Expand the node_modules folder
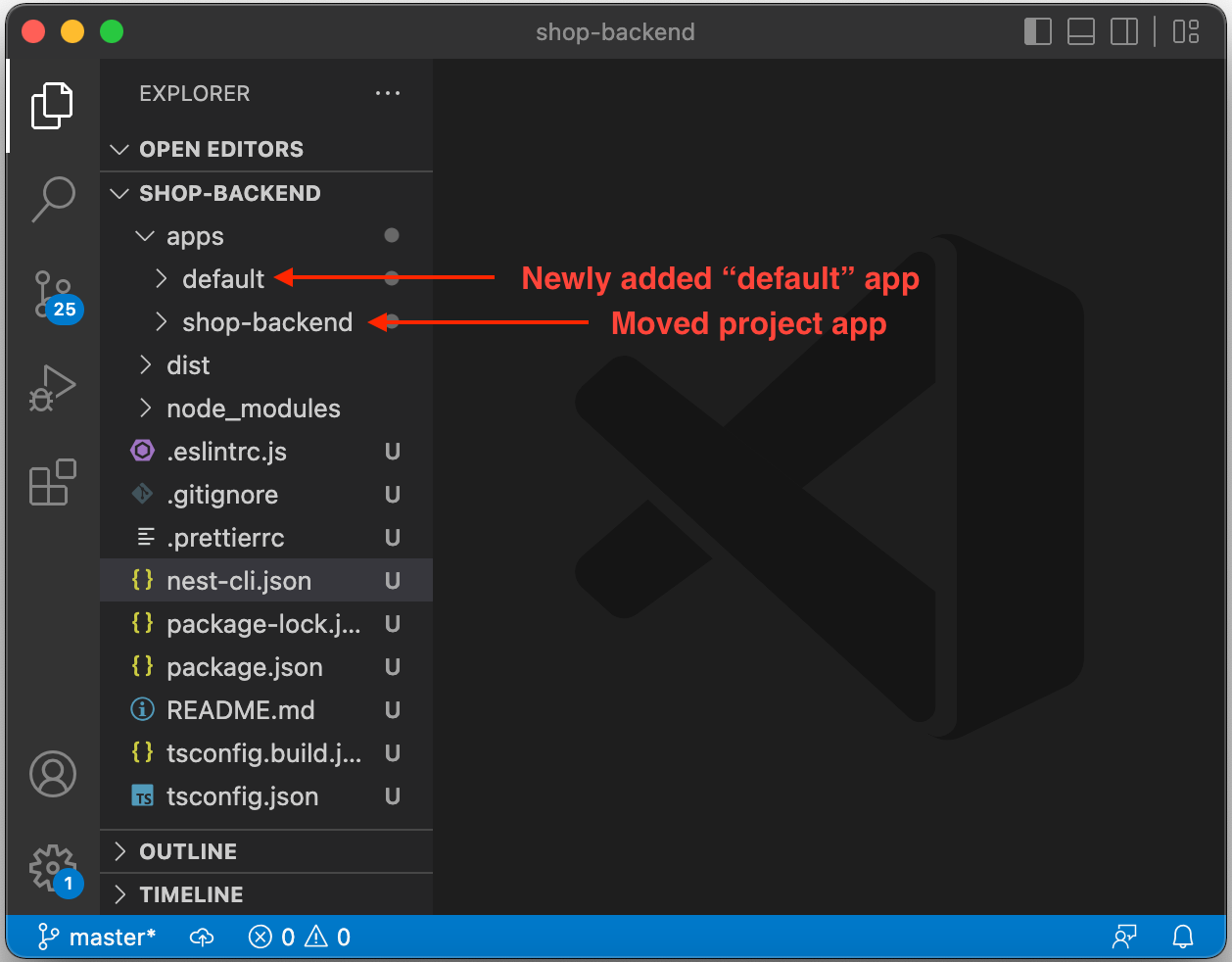Screen dimensions: 1232x962 pyautogui.click(x=266, y=409)
